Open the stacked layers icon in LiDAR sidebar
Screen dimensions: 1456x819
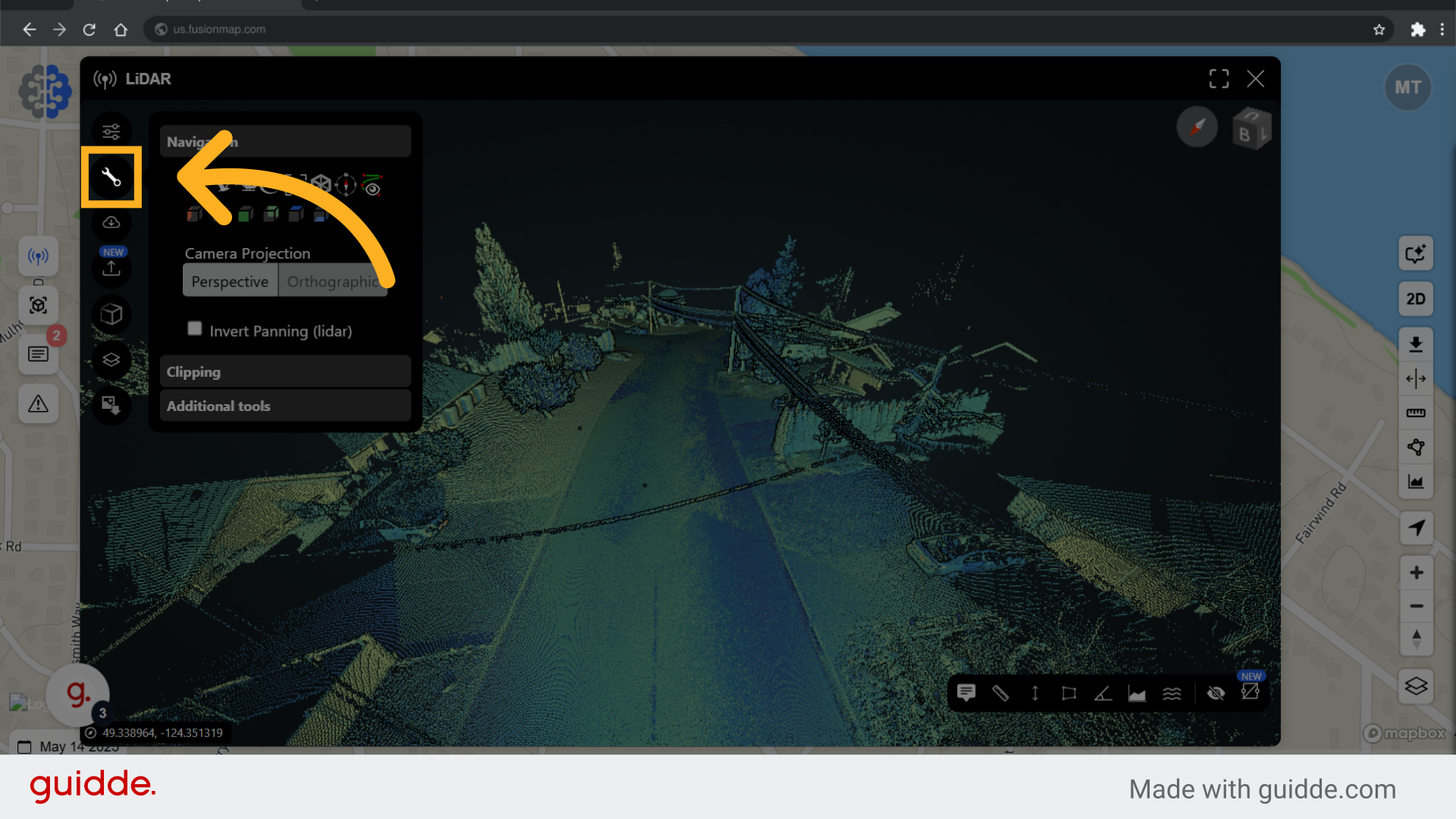[111, 359]
